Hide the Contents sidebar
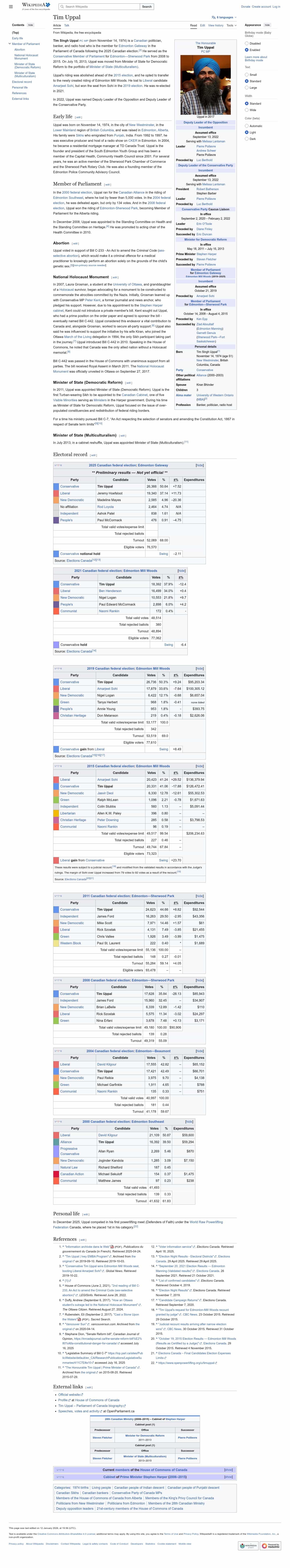Image resolution: width=290 pixels, height=1568 pixels. point(30,25)
